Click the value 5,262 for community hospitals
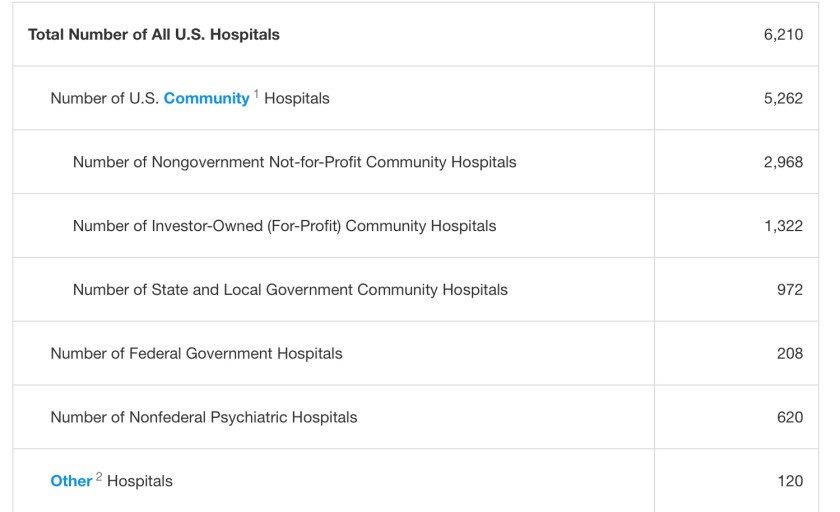 [782, 98]
